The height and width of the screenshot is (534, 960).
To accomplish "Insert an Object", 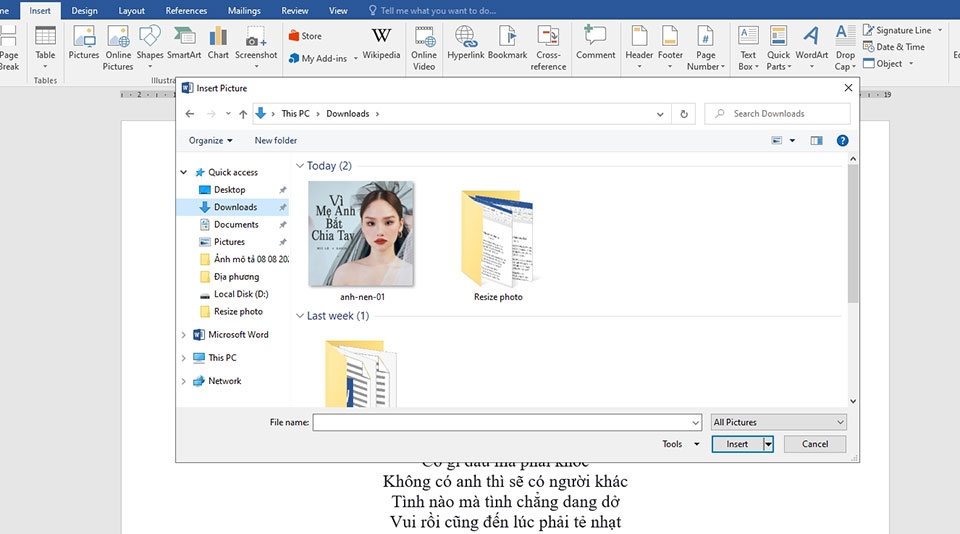I will (888, 63).
